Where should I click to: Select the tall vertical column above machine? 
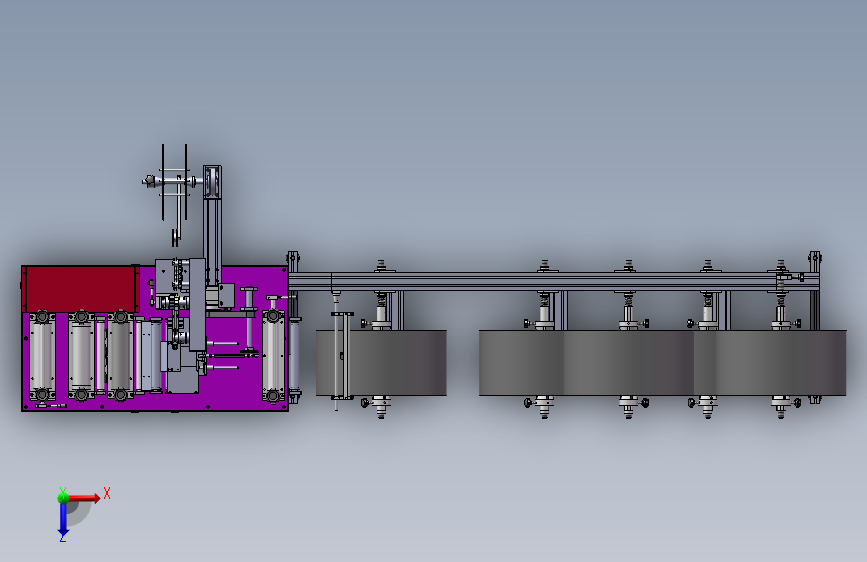coord(212,227)
